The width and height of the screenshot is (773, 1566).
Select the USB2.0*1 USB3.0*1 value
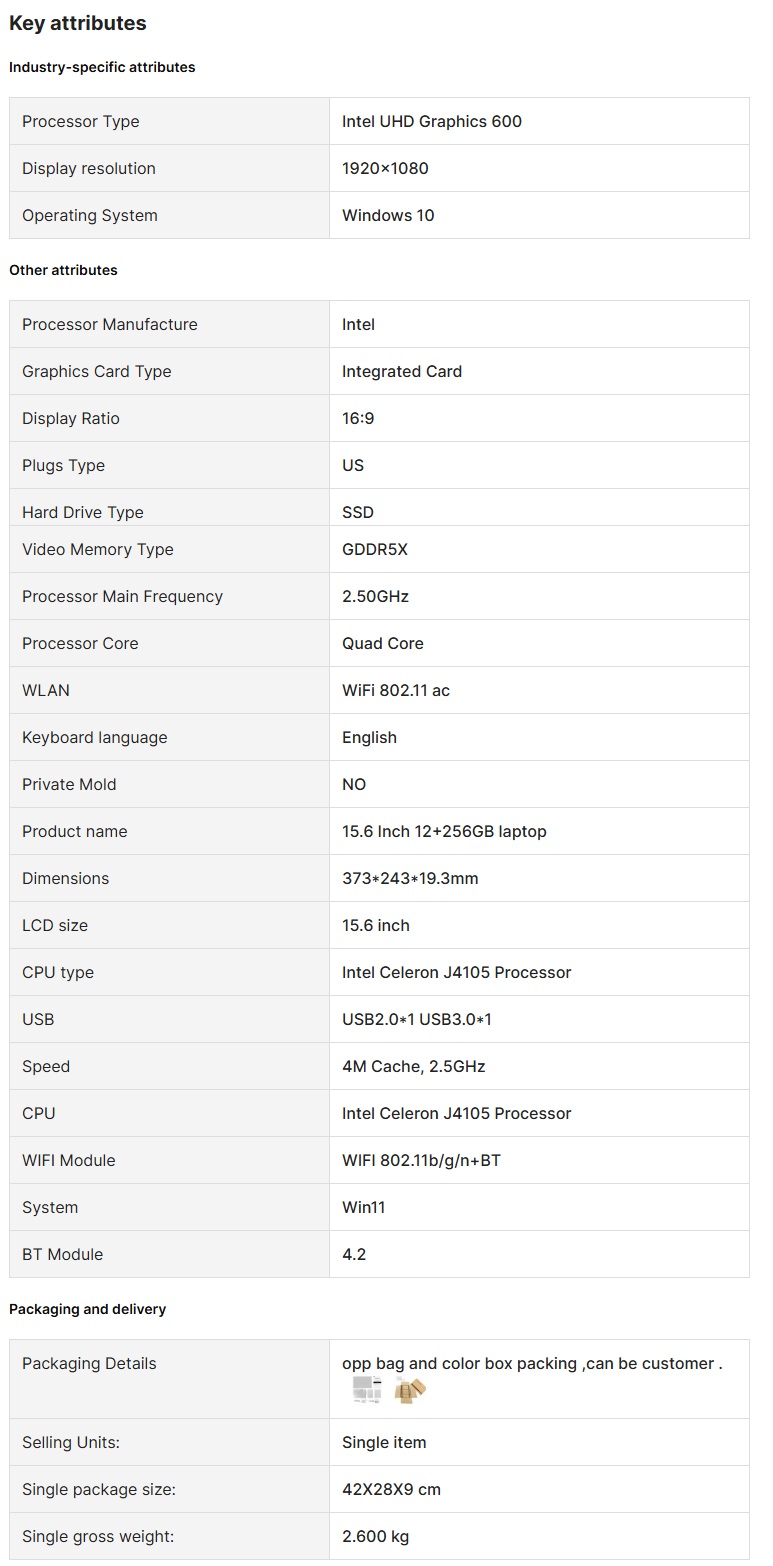[x=417, y=1019]
